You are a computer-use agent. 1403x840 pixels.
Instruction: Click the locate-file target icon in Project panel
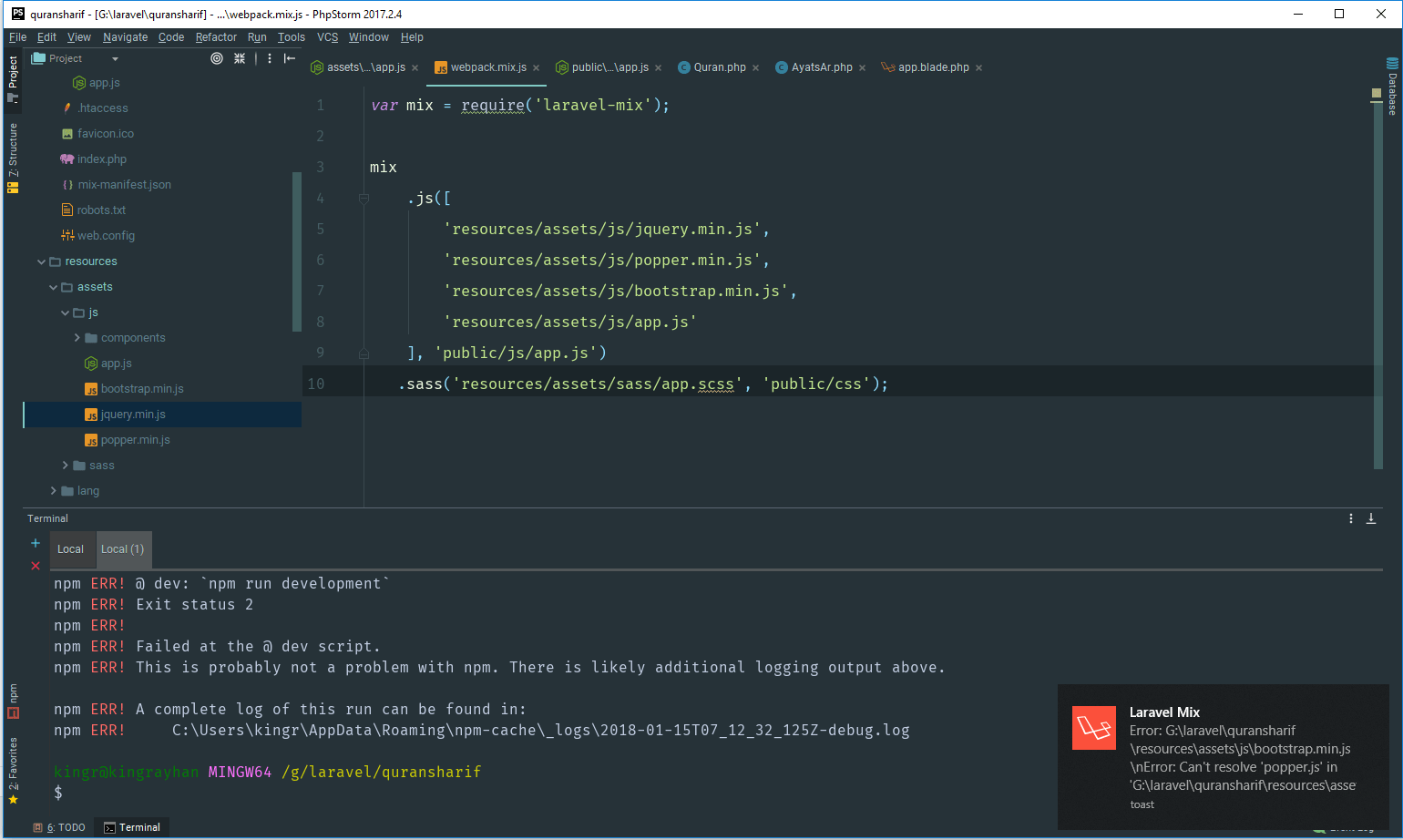[x=217, y=58]
